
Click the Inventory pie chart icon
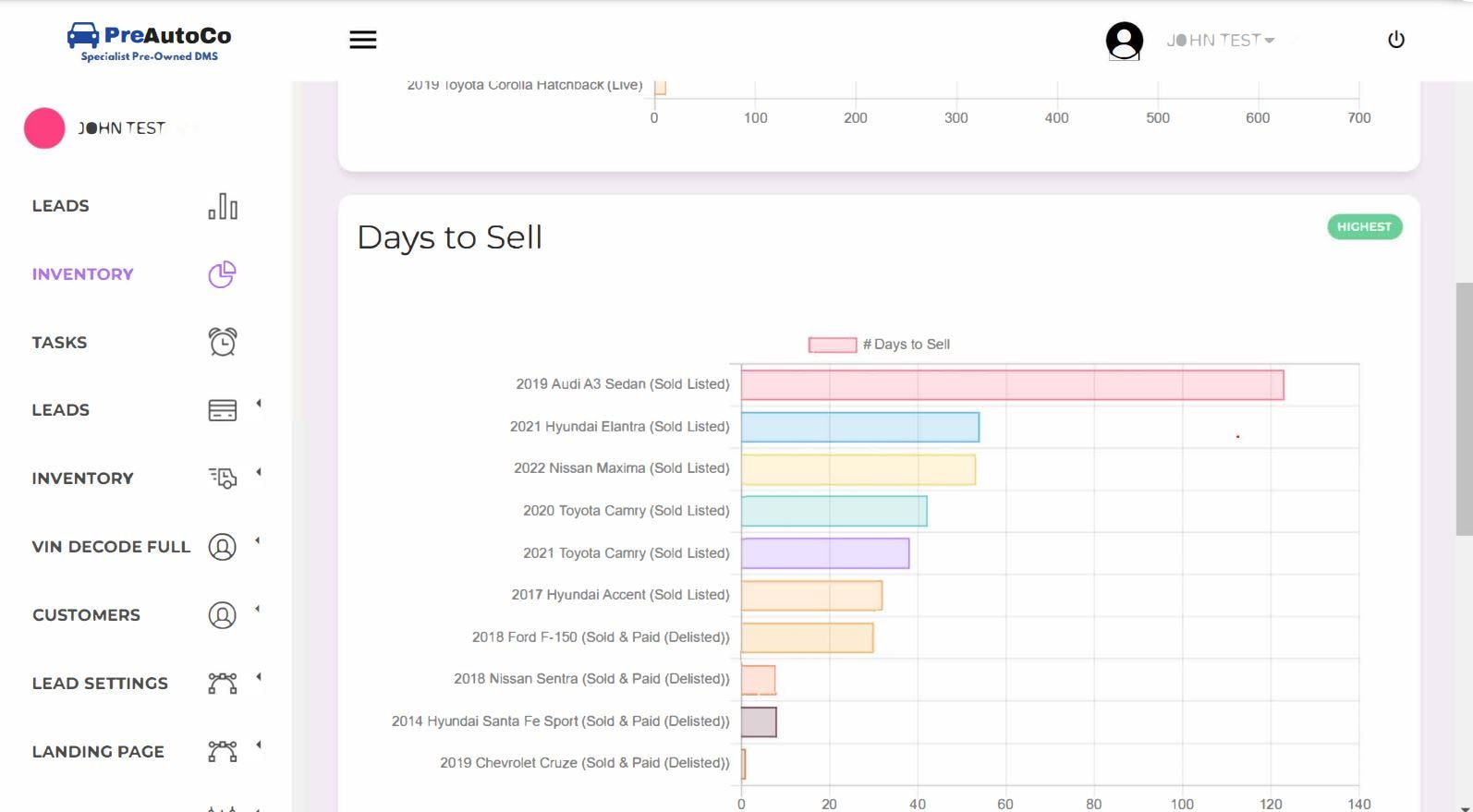222,274
